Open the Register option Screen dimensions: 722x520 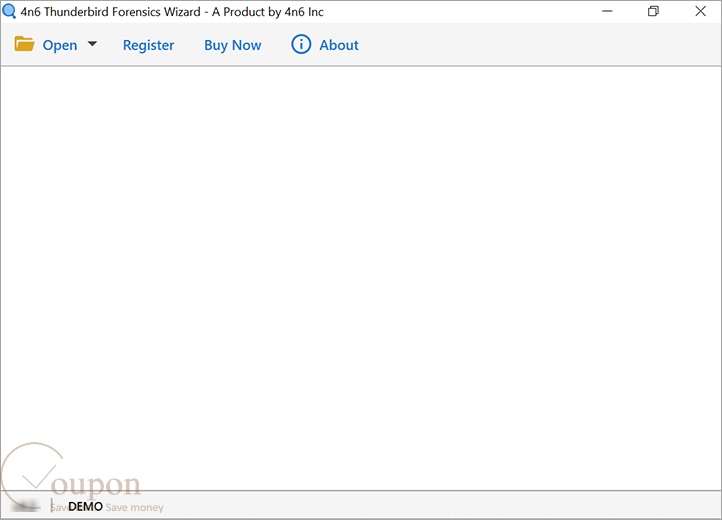148,45
